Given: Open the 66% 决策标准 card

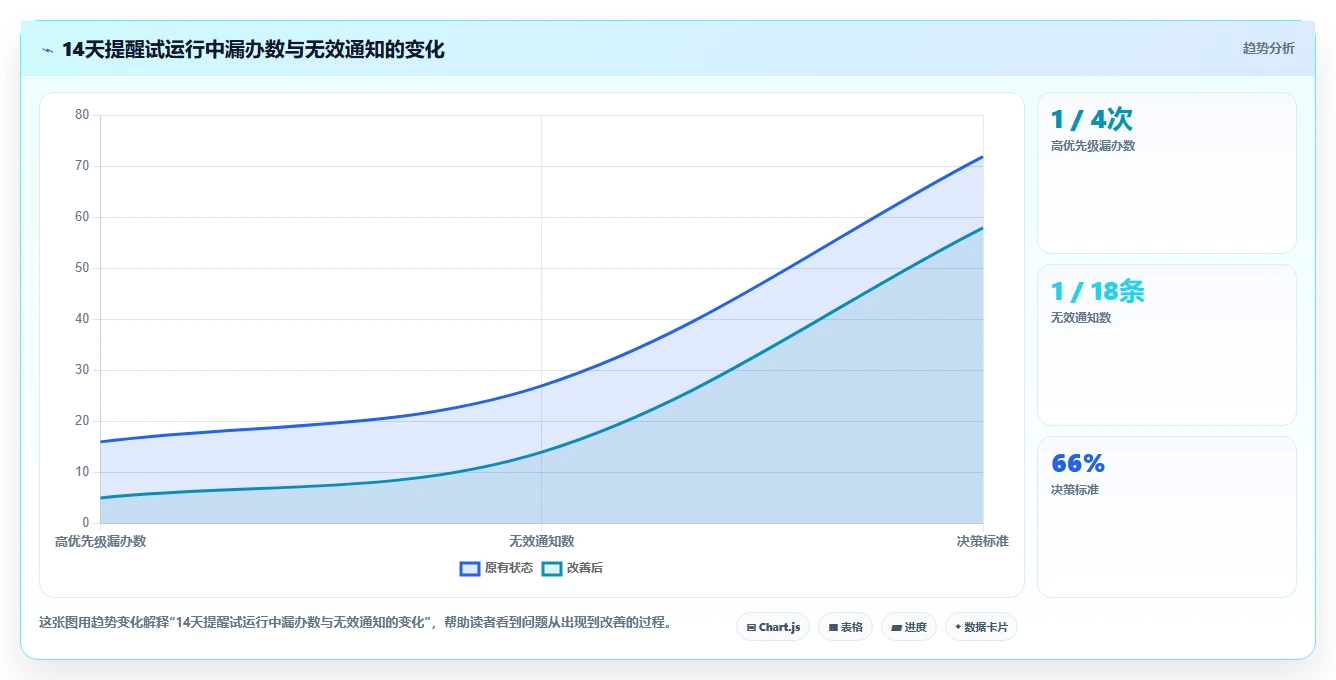Looking at the screenshot, I should pos(1167,517).
